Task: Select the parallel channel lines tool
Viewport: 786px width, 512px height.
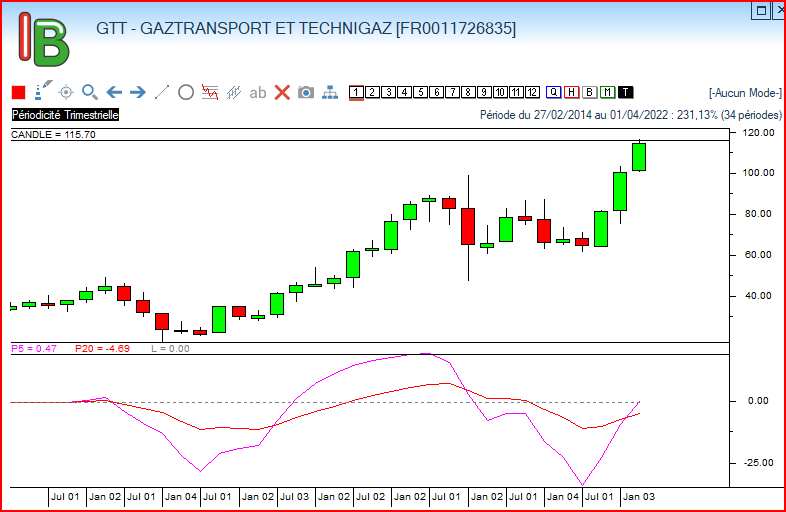Action: tap(234, 92)
